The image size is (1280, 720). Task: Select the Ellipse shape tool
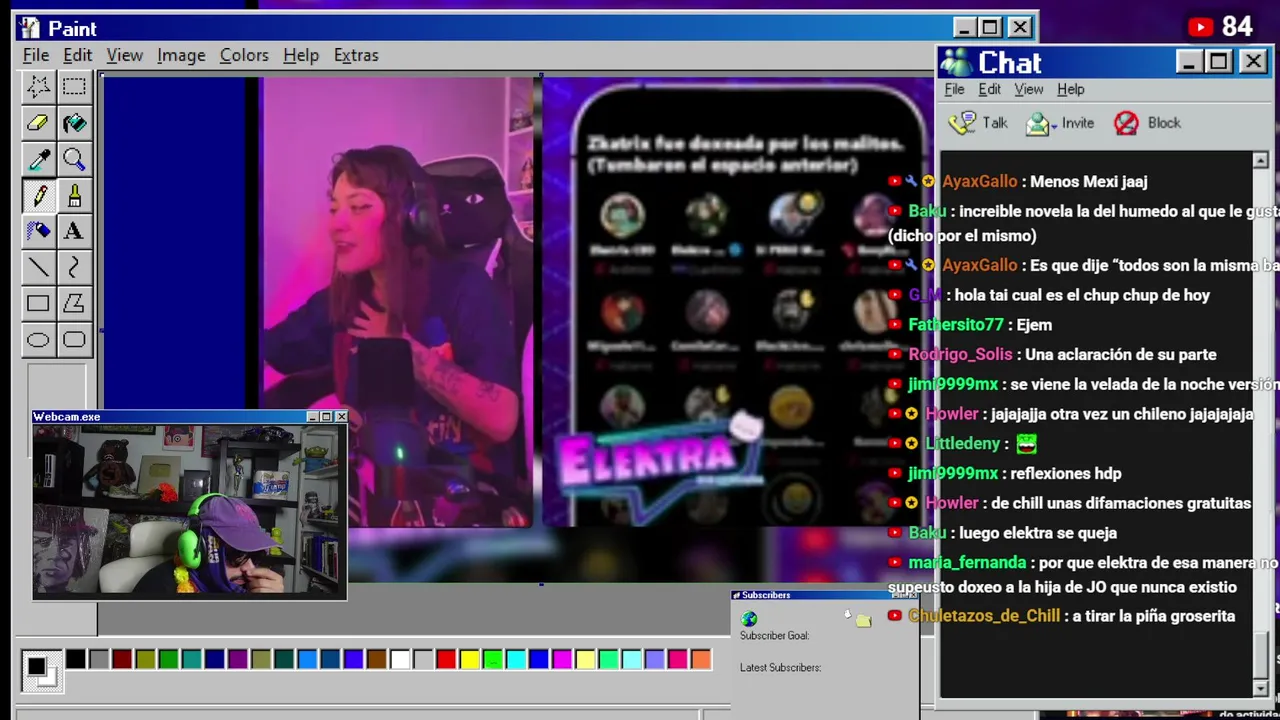pos(38,340)
